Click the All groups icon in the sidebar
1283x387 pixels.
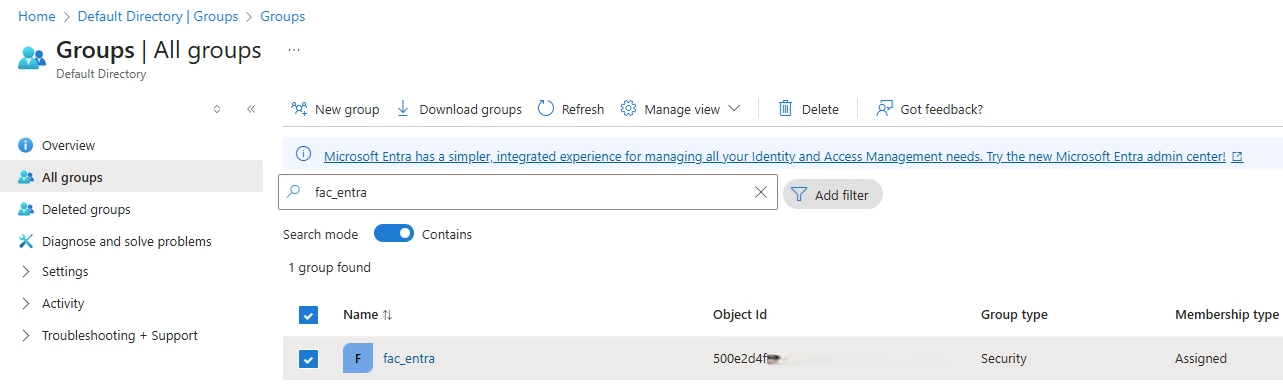tap(26, 178)
